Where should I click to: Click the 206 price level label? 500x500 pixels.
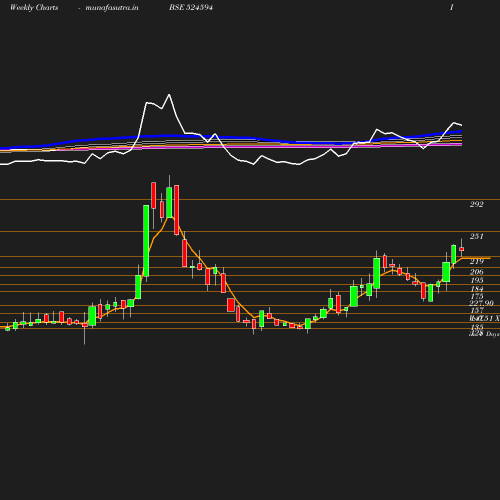(476, 272)
